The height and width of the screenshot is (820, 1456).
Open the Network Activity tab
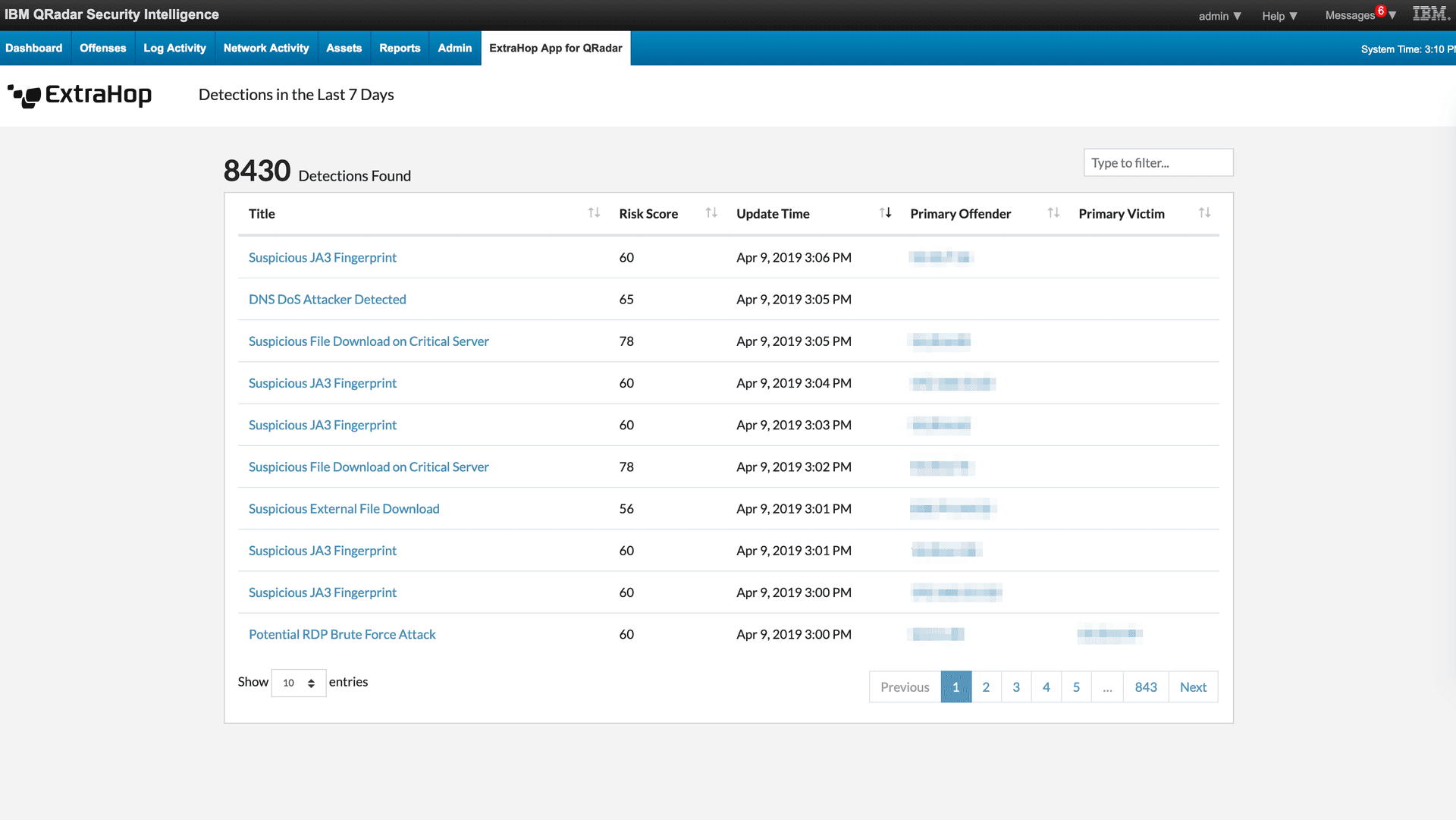point(266,48)
